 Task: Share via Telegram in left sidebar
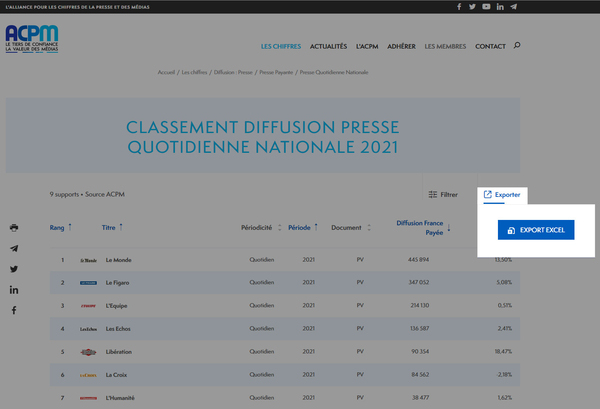pos(14,248)
